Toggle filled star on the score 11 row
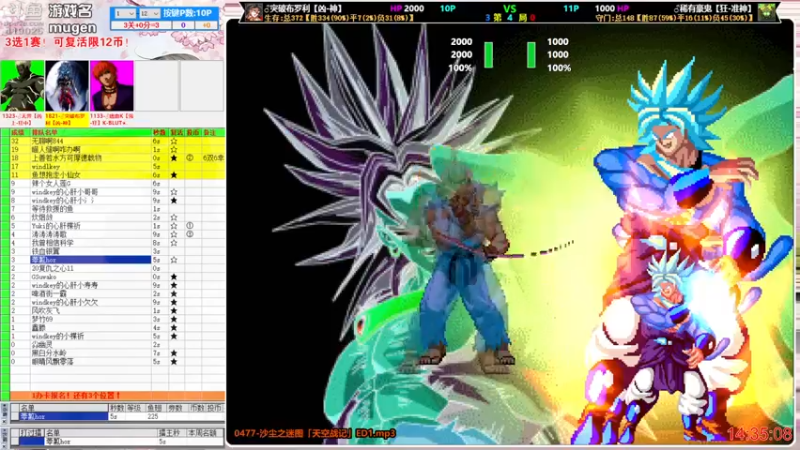This screenshot has height=450, width=800. (x=174, y=175)
